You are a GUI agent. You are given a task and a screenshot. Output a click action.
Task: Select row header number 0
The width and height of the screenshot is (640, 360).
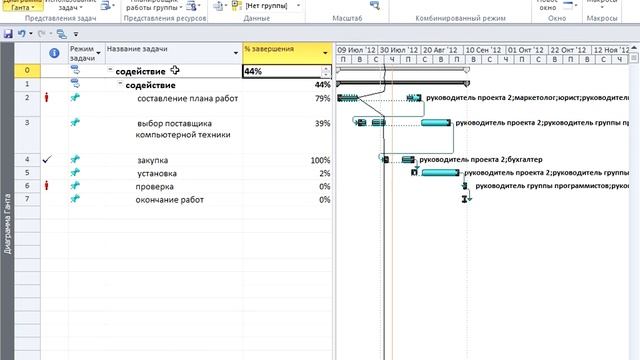(27, 70)
